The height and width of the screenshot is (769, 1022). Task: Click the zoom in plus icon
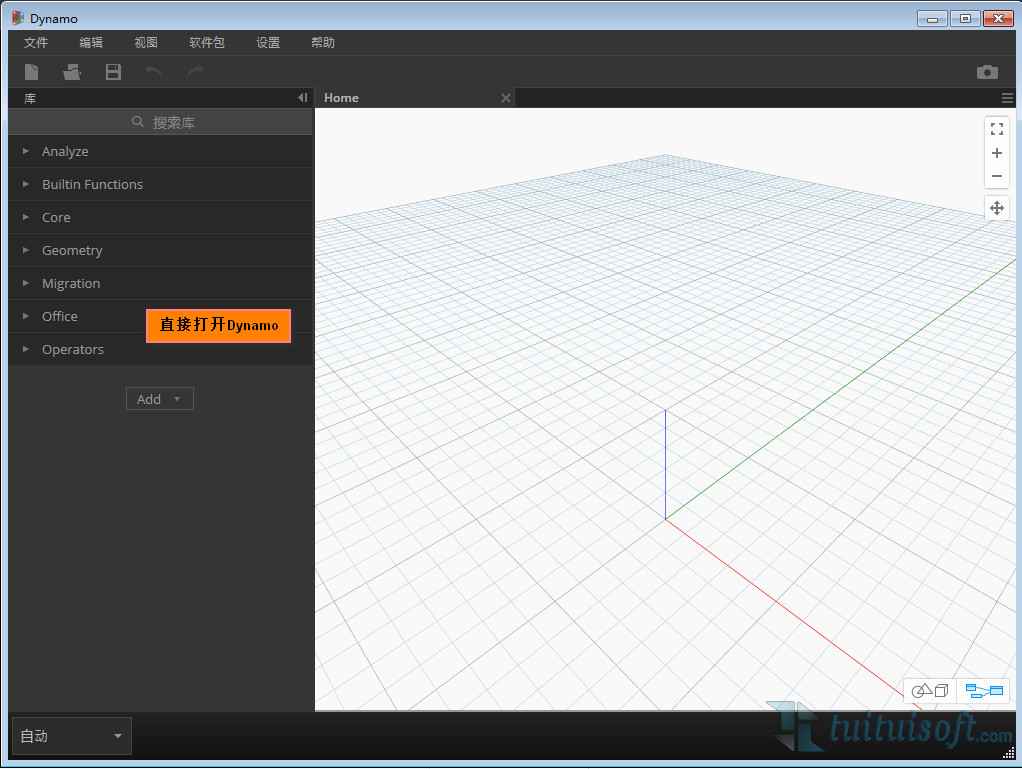pyautogui.click(x=996, y=153)
